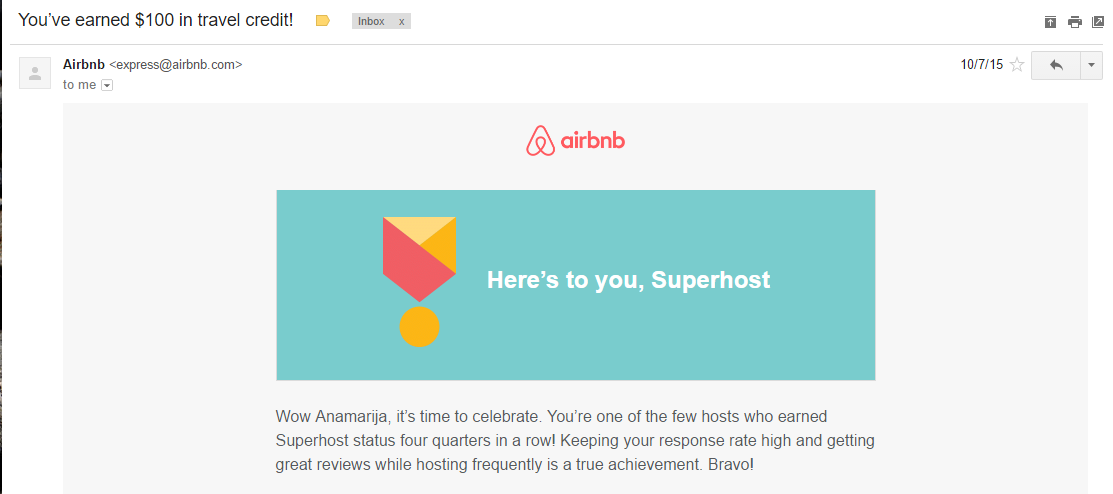Click the collapse all arrow icon
Image resolution: width=1113 pixels, height=494 pixels.
tap(1050, 21)
